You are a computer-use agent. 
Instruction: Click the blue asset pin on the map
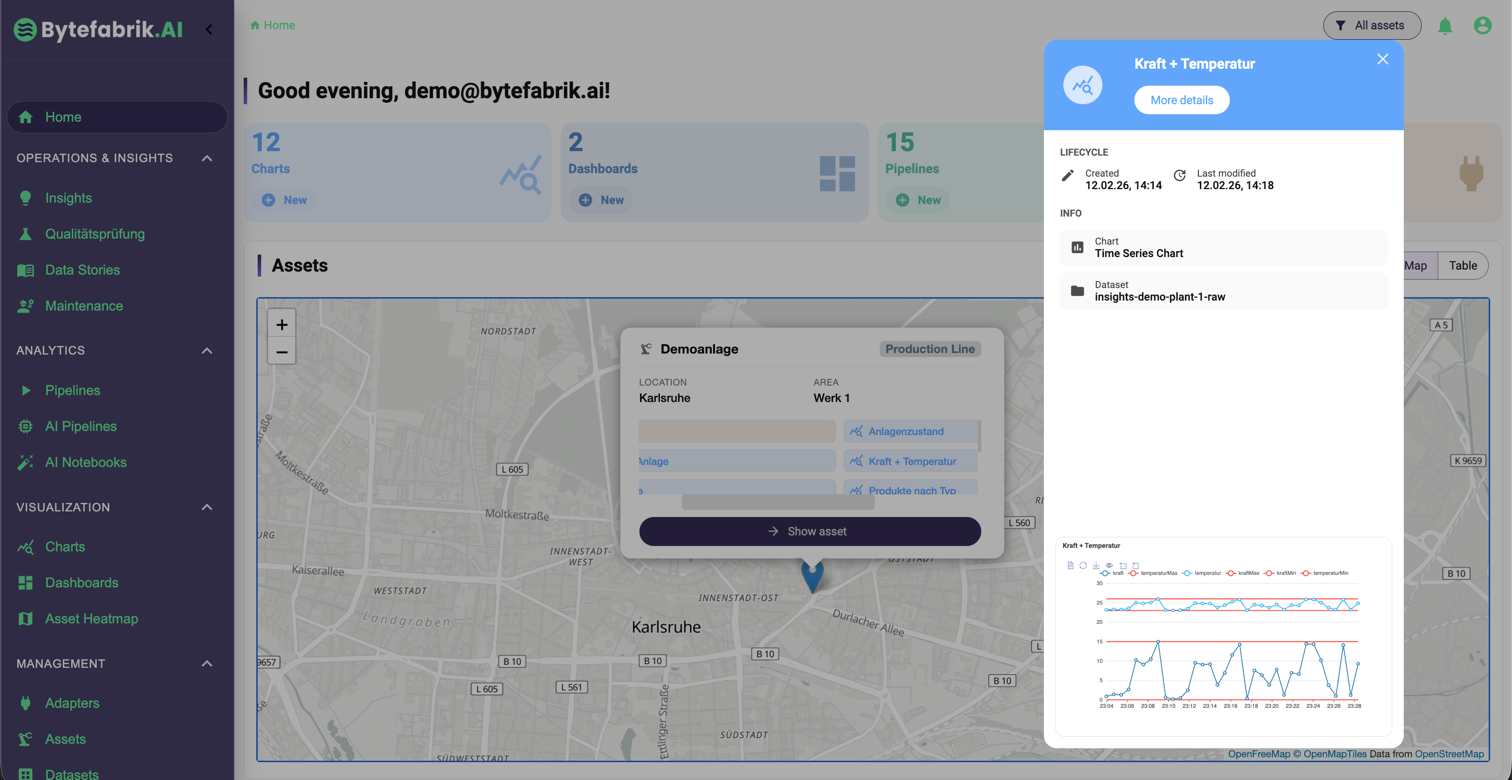tap(812, 576)
